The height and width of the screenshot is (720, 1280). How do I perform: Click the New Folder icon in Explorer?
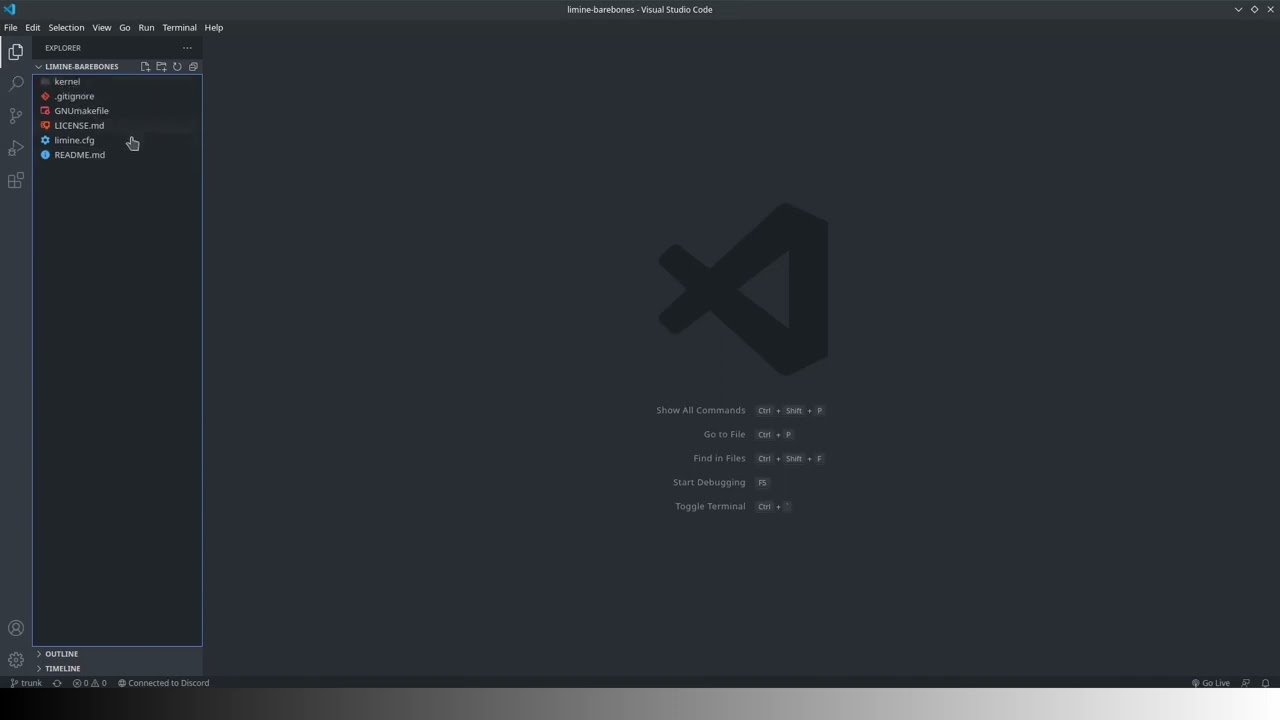(161, 67)
